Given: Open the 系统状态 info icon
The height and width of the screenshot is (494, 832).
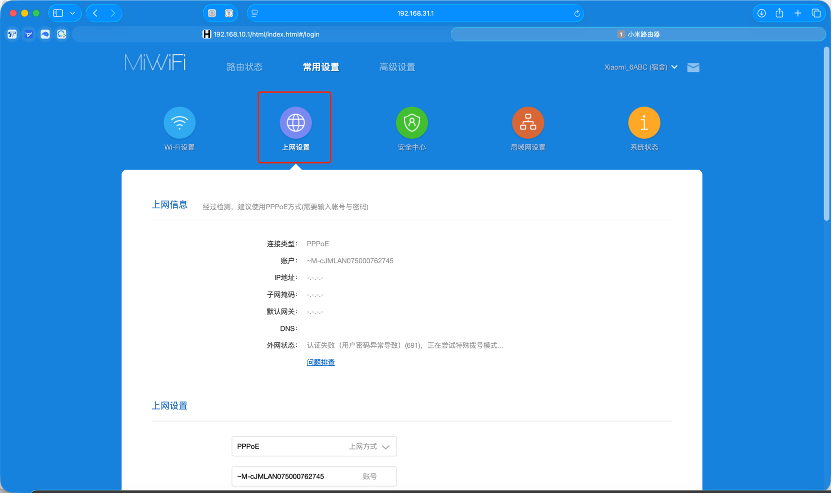Looking at the screenshot, I should pos(644,123).
